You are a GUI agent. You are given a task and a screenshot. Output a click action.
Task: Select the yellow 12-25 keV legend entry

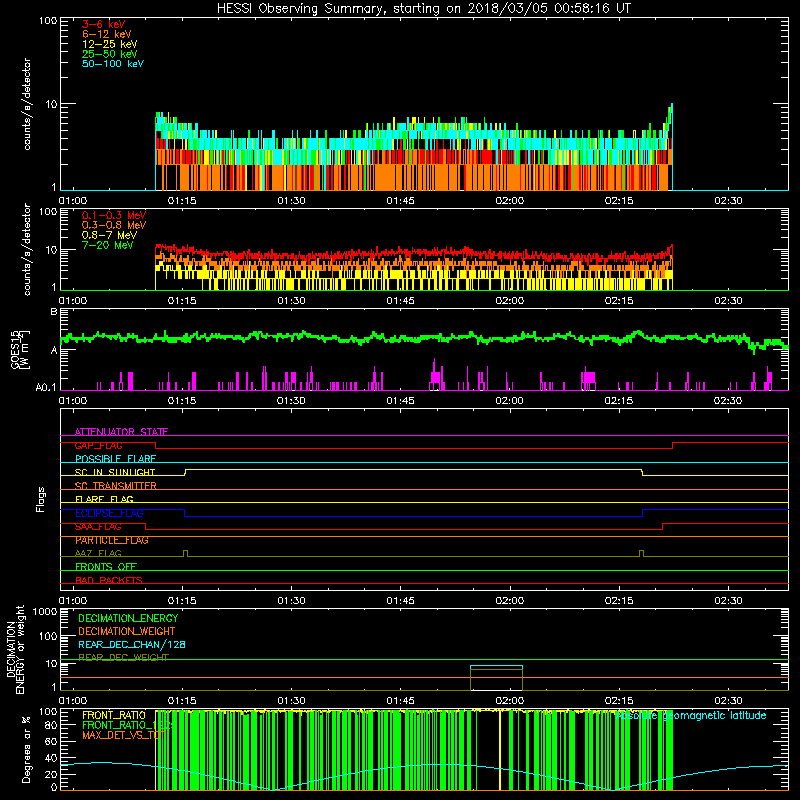click(x=110, y=44)
